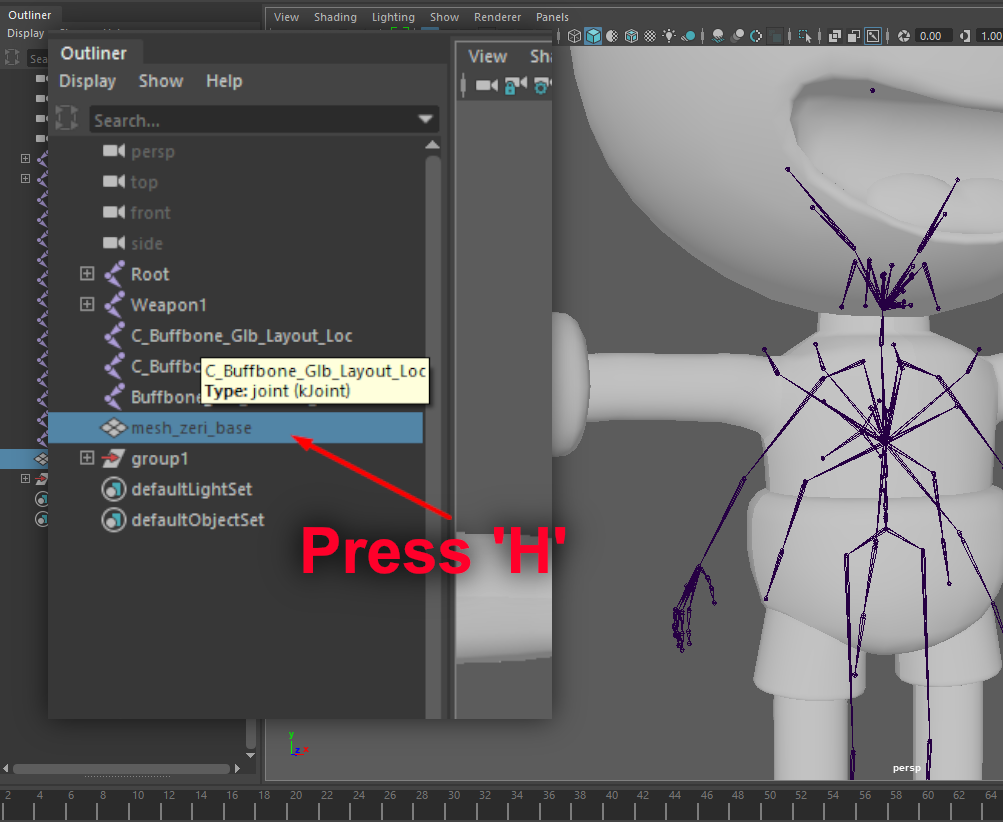Image resolution: width=1003 pixels, height=822 pixels.
Task: Open the Renderer menu
Action: click(498, 17)
